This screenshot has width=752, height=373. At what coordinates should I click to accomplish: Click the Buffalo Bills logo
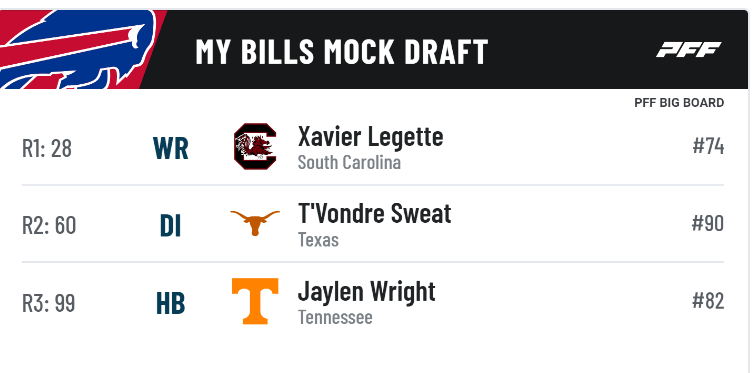point(79,49)
